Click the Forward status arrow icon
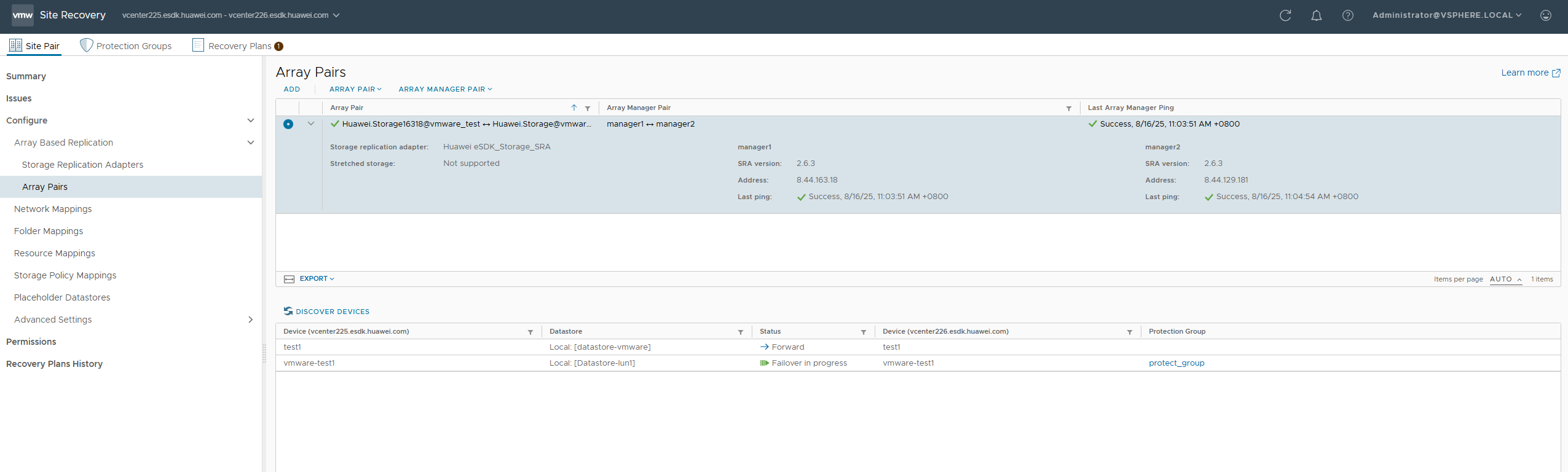This screenshot has width=1568, height=472. [765, 347]
